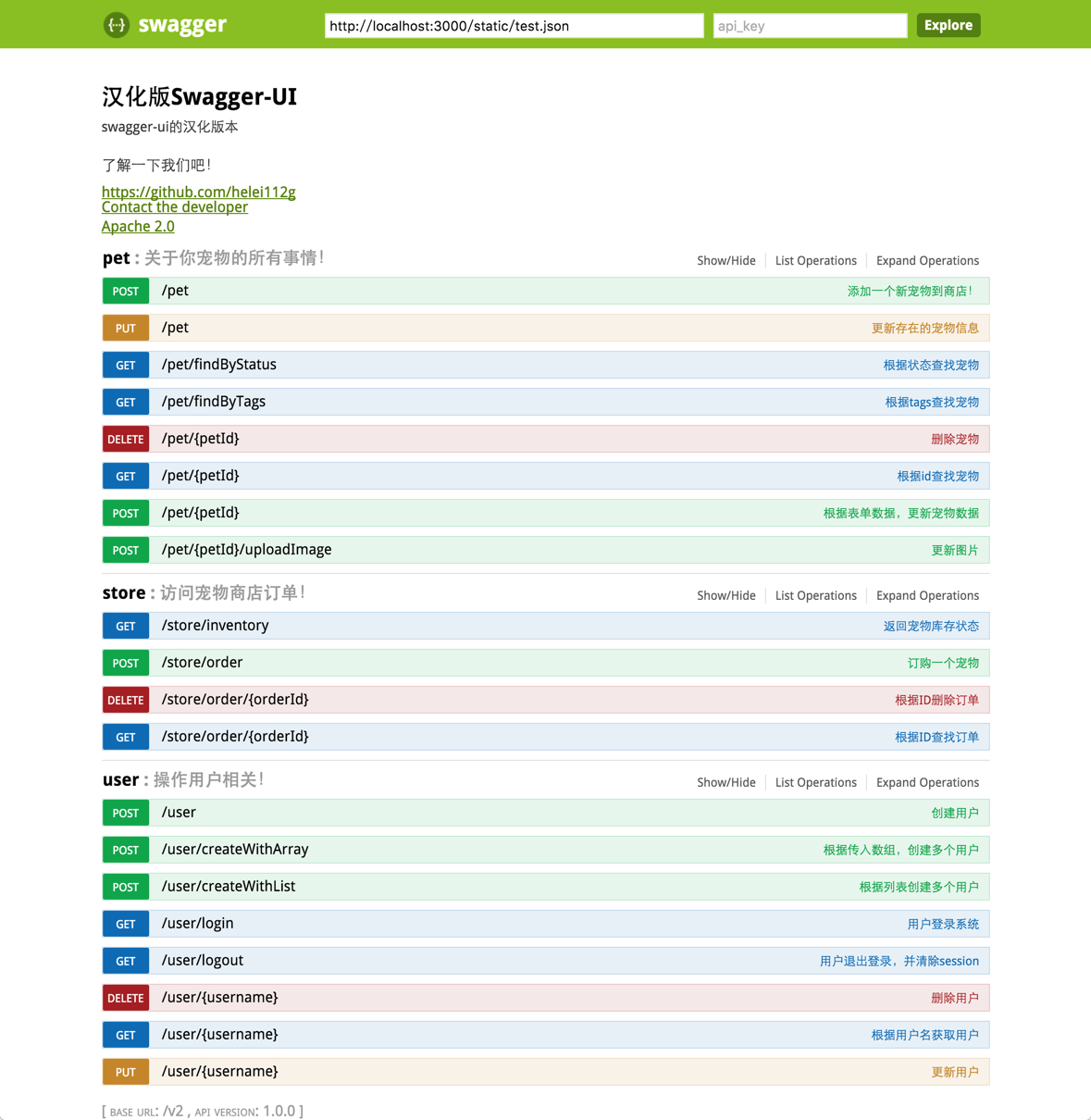This screenshot has height=1120, width=1091.
Task: Click PUT badge of /user/{username}
Action: tap(126, 1072)
